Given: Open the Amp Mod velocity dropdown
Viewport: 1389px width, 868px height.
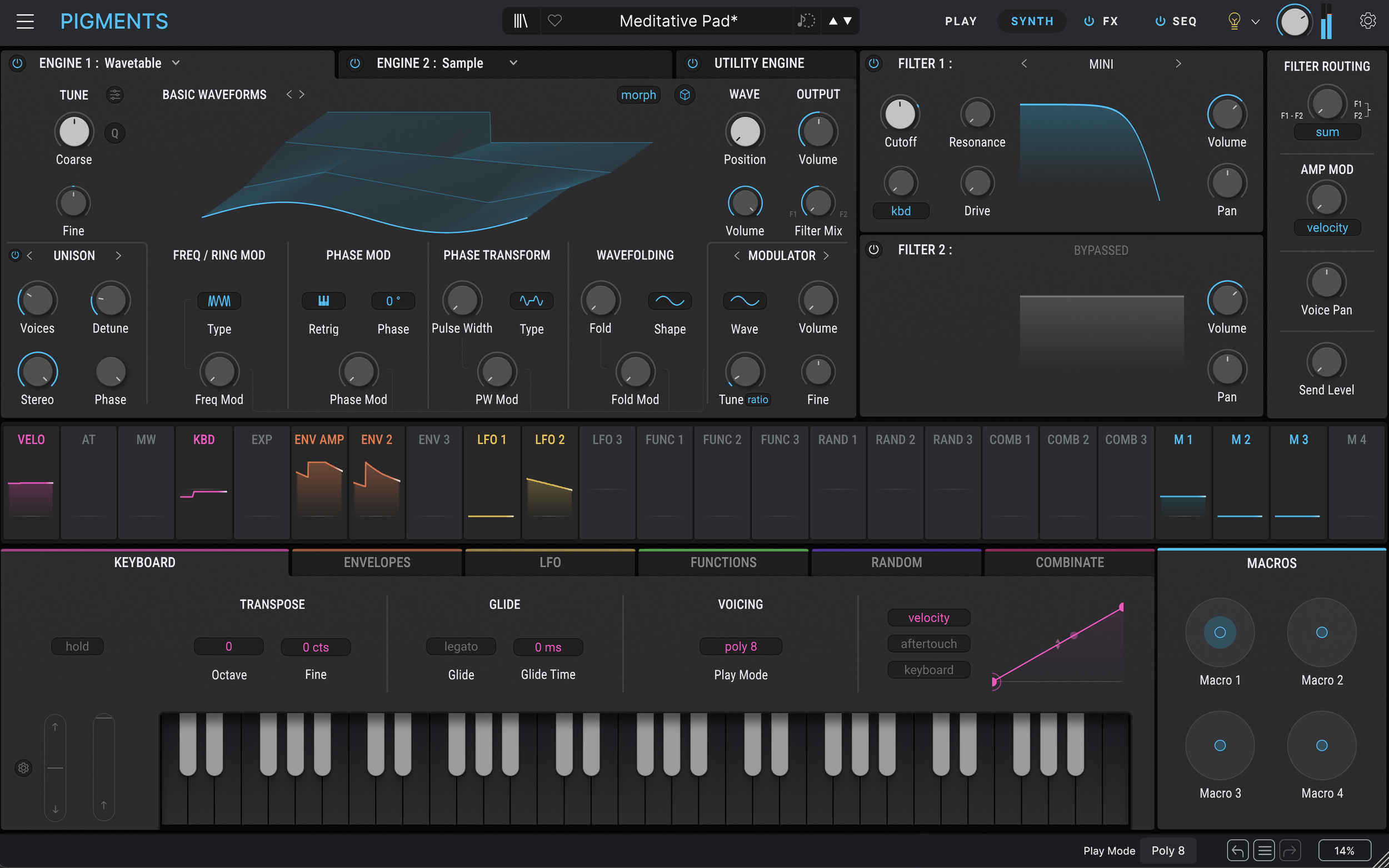Looking at the screenshot, I should pos(1327,228).
